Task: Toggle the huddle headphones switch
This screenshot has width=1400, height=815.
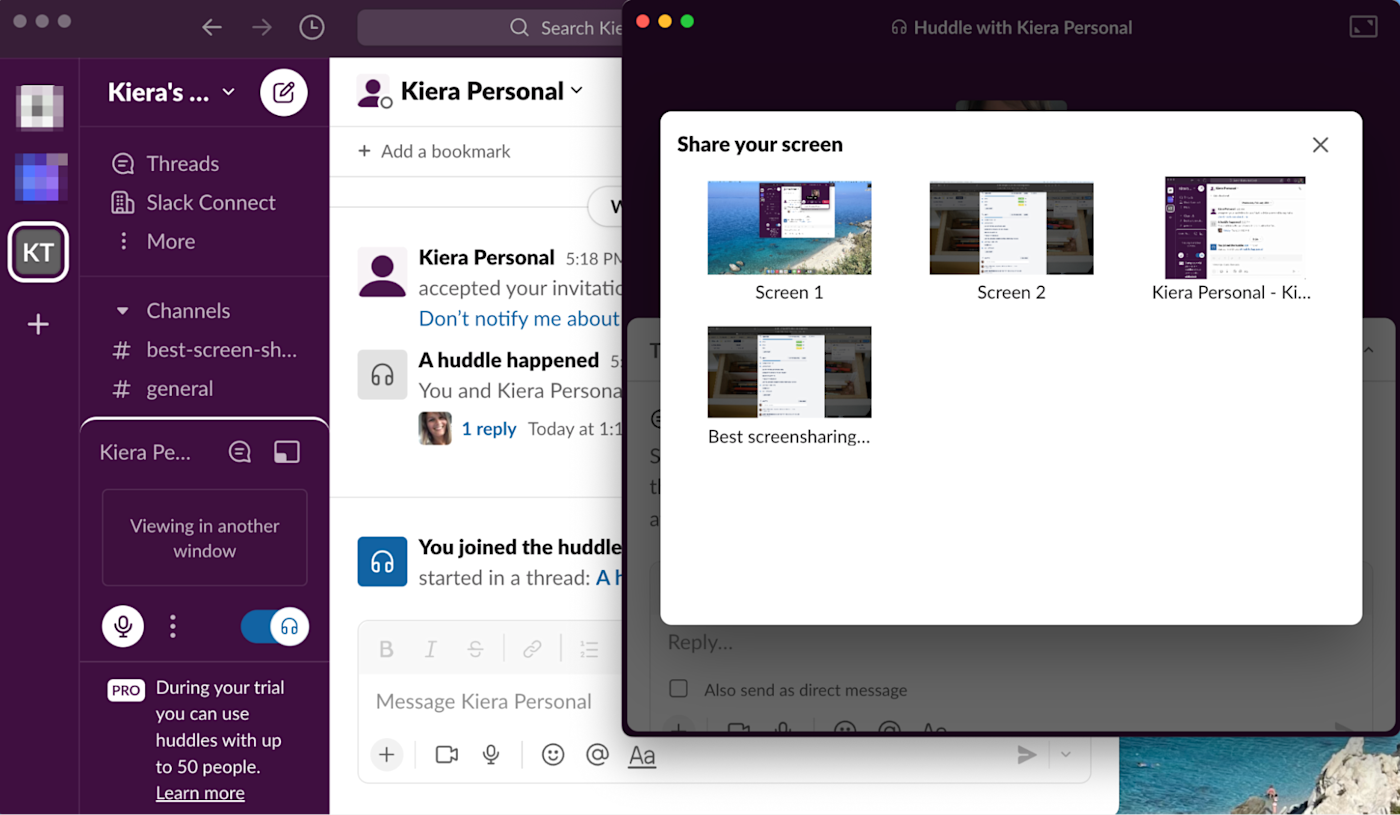Action: coord(275,627)
